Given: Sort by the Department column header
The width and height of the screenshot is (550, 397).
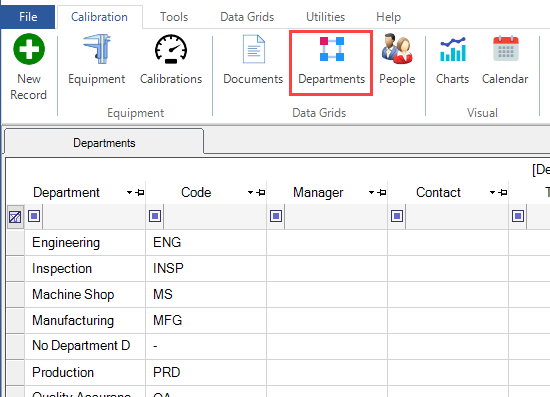Looking at the screenshot, I should point(66,193).
